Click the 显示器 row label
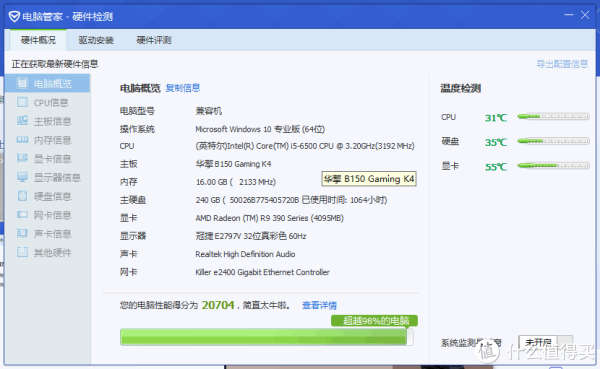 point(133,236)
